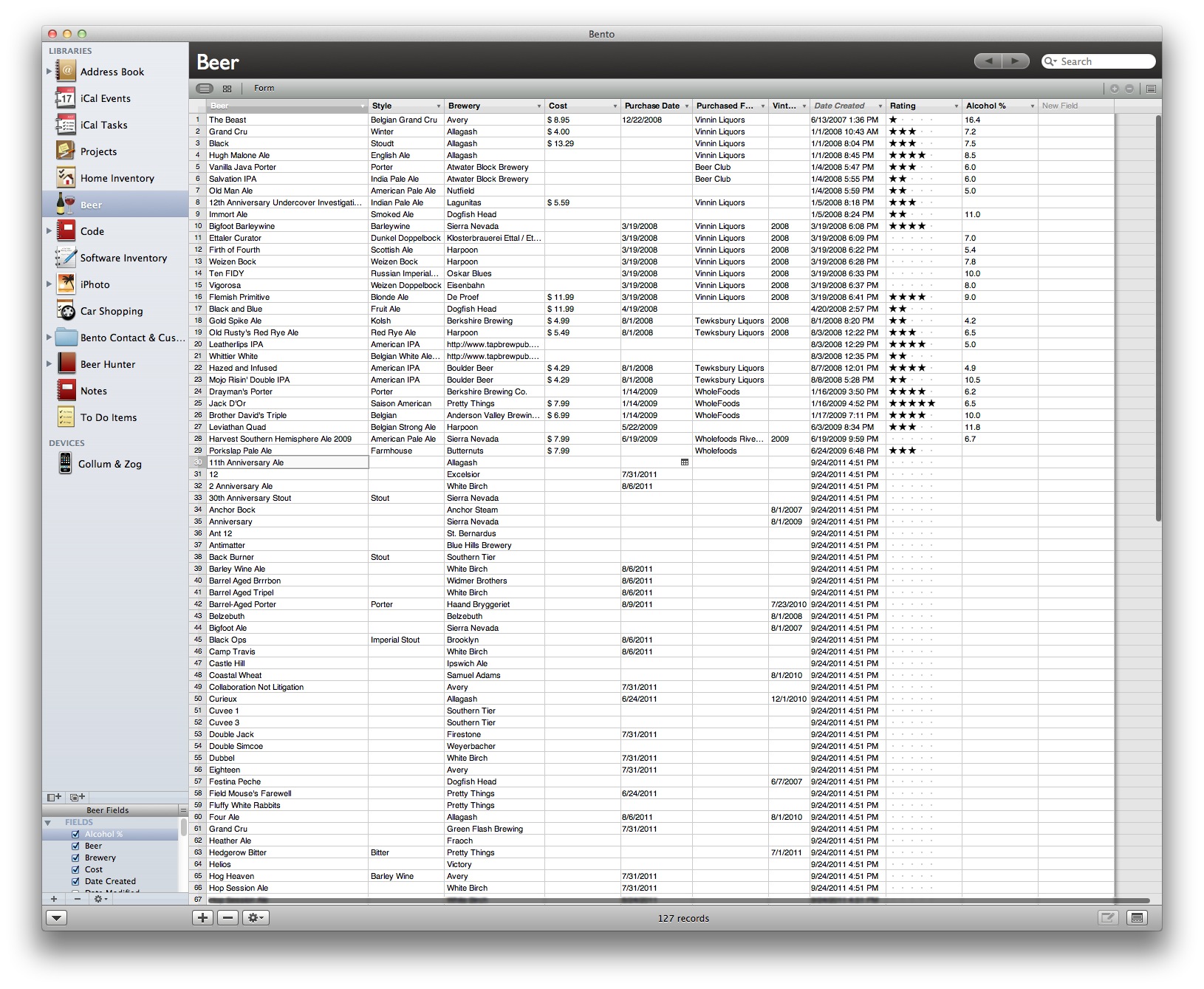The image size is (1204, 989).
Task: Open the record actions gear dropdown
Action: (x=256, y=917)
